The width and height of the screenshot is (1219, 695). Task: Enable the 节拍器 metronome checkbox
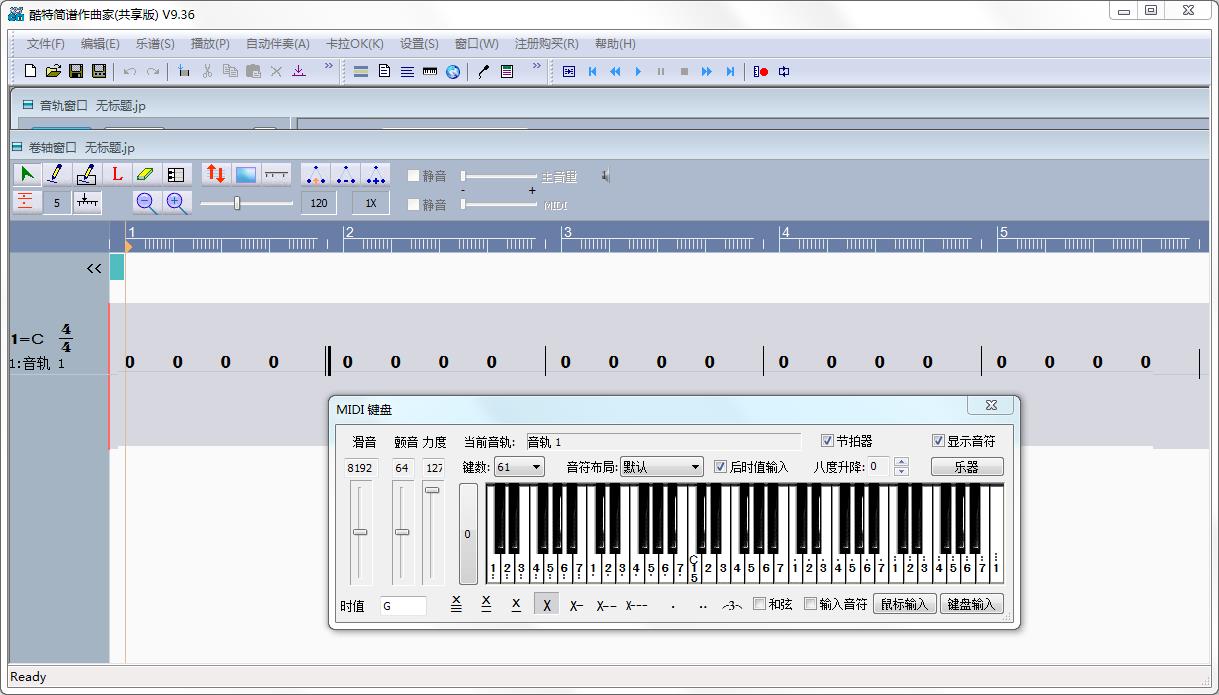pos(828,440)
